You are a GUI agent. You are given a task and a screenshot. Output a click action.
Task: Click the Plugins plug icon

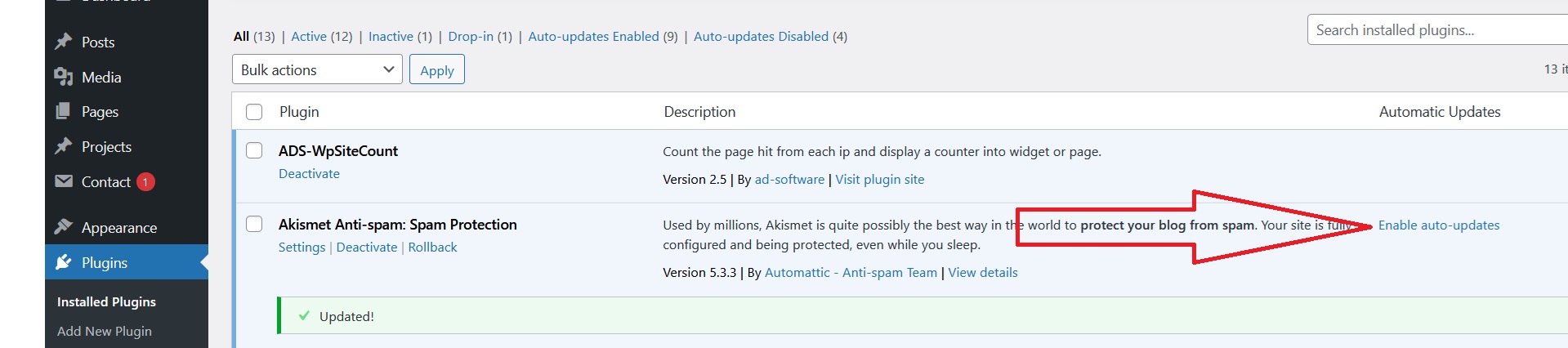pos(64,262)
